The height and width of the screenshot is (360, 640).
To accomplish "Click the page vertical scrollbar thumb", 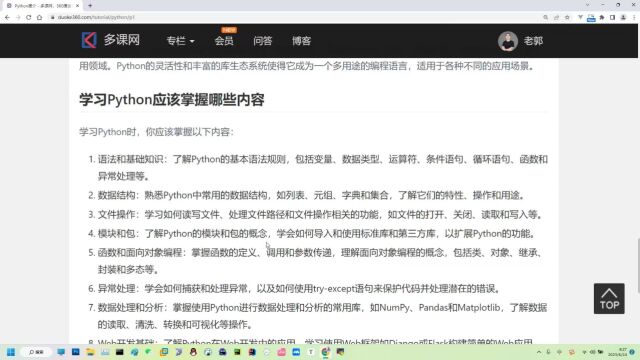I will (x=638, y=265).
